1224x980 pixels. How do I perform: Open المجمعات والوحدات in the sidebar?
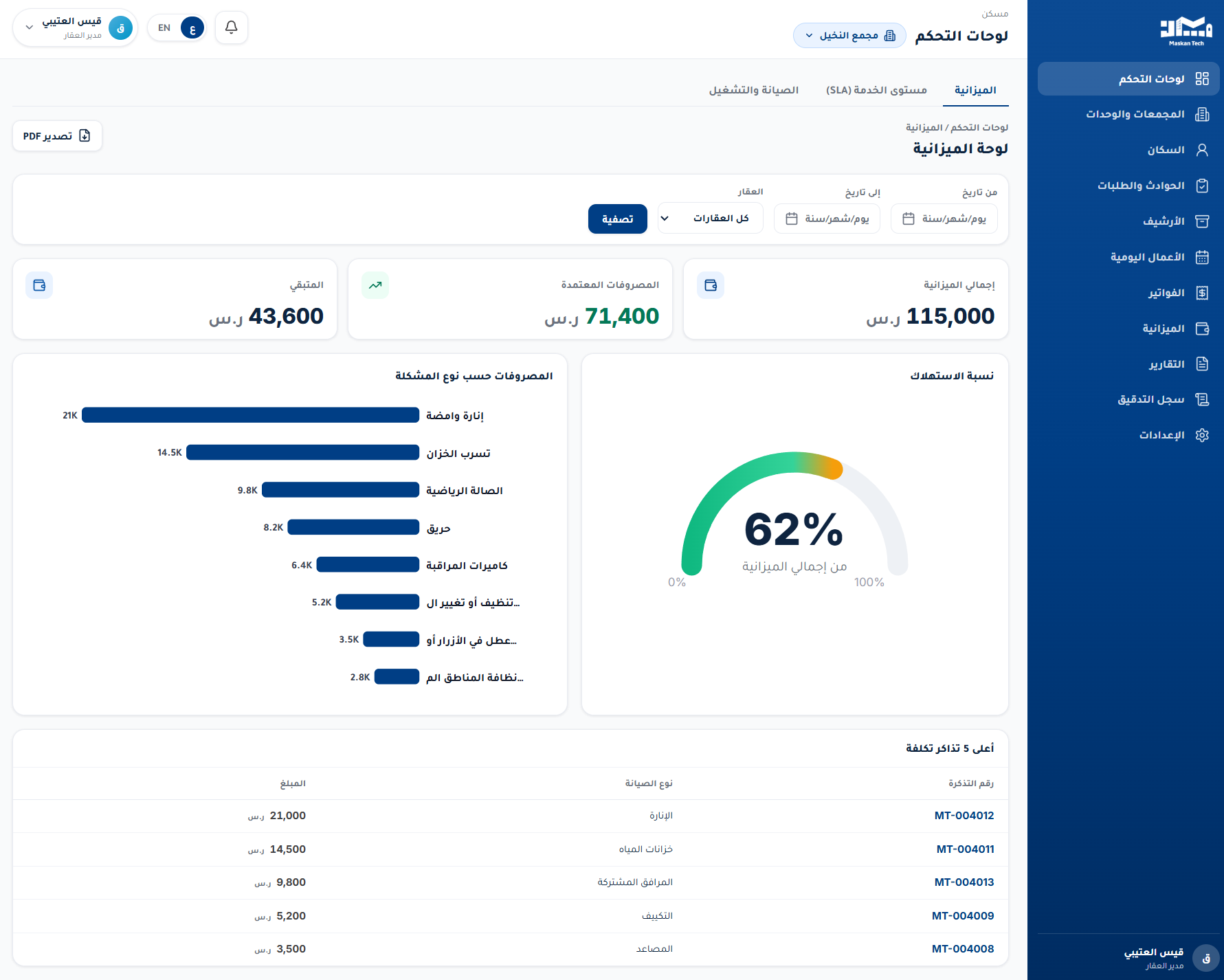point(1128,115)
